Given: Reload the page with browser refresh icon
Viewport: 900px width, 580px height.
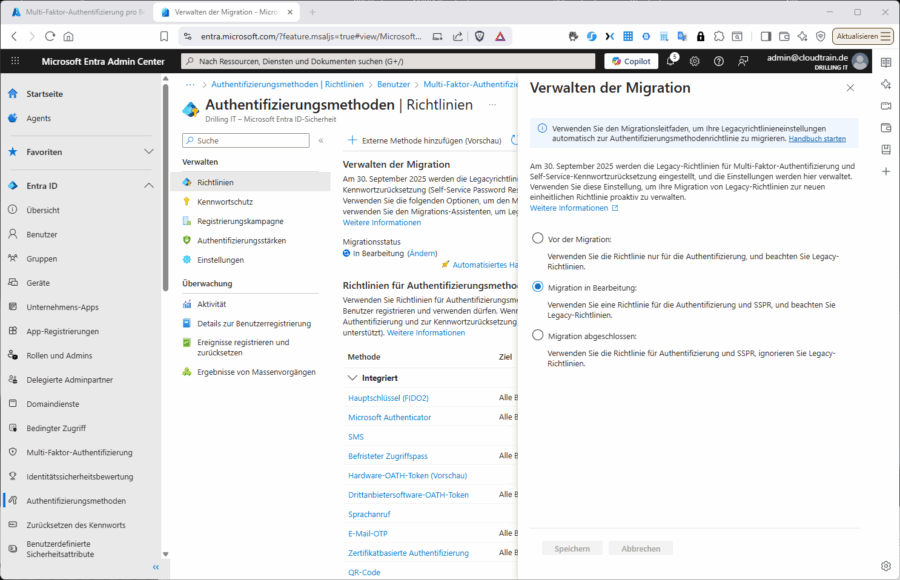Looking at the screenshot, I should 50,36.
